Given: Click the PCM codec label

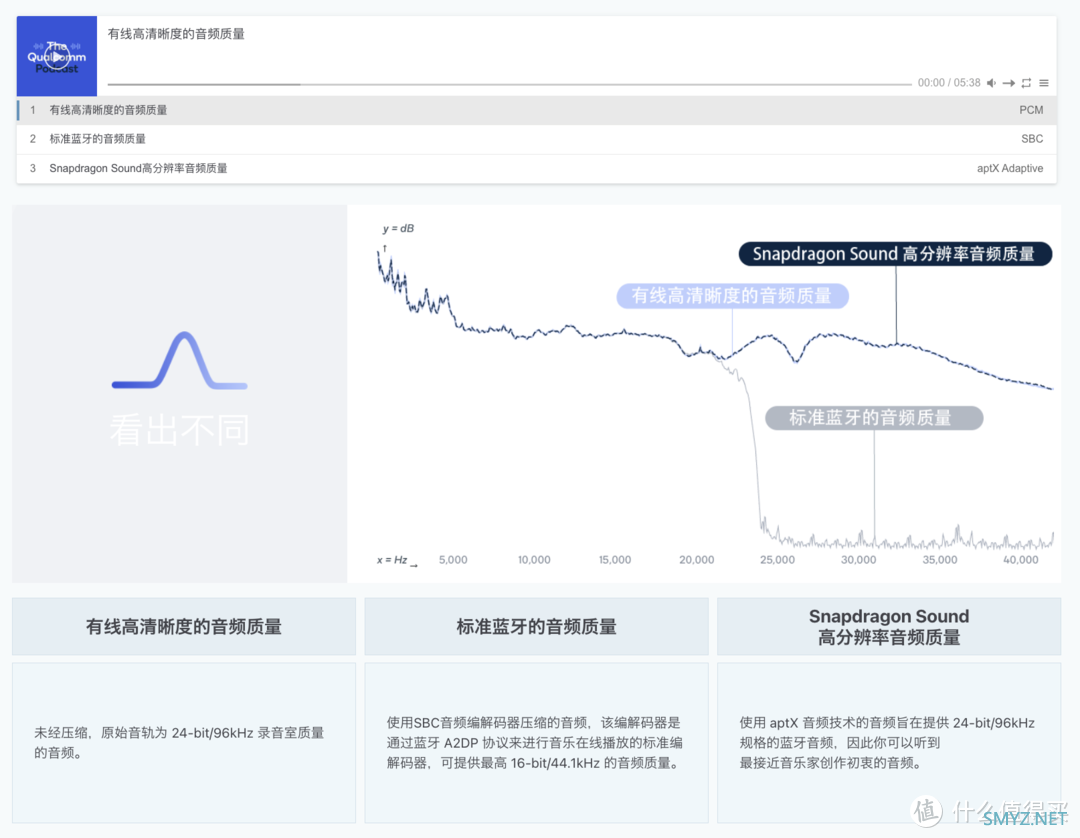Looking at the screenshot, I should pyautogui.click(x=1031, y=110).
